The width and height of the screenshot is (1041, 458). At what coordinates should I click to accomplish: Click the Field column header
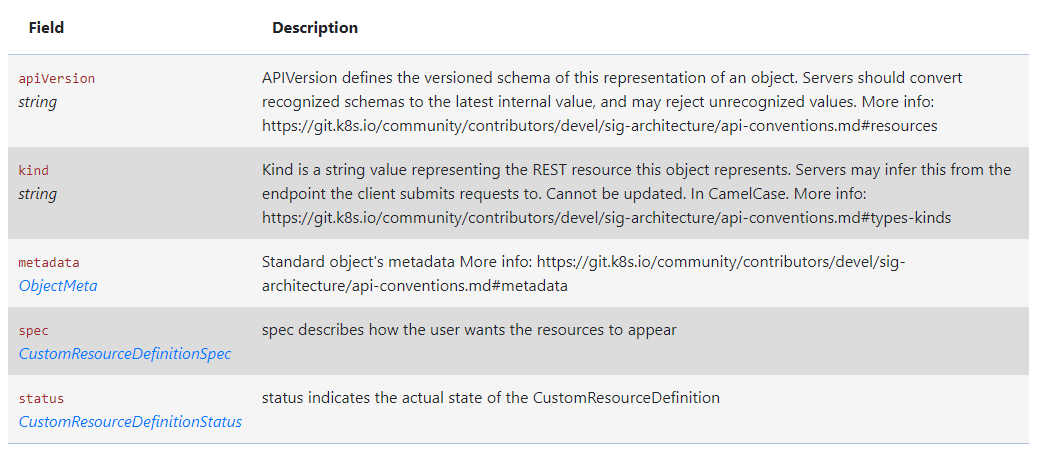coord(46,28)
